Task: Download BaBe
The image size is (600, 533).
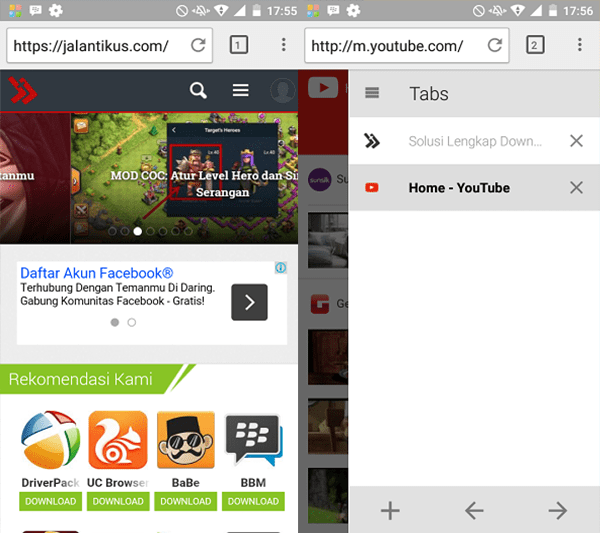Action: tap(186, 501)
